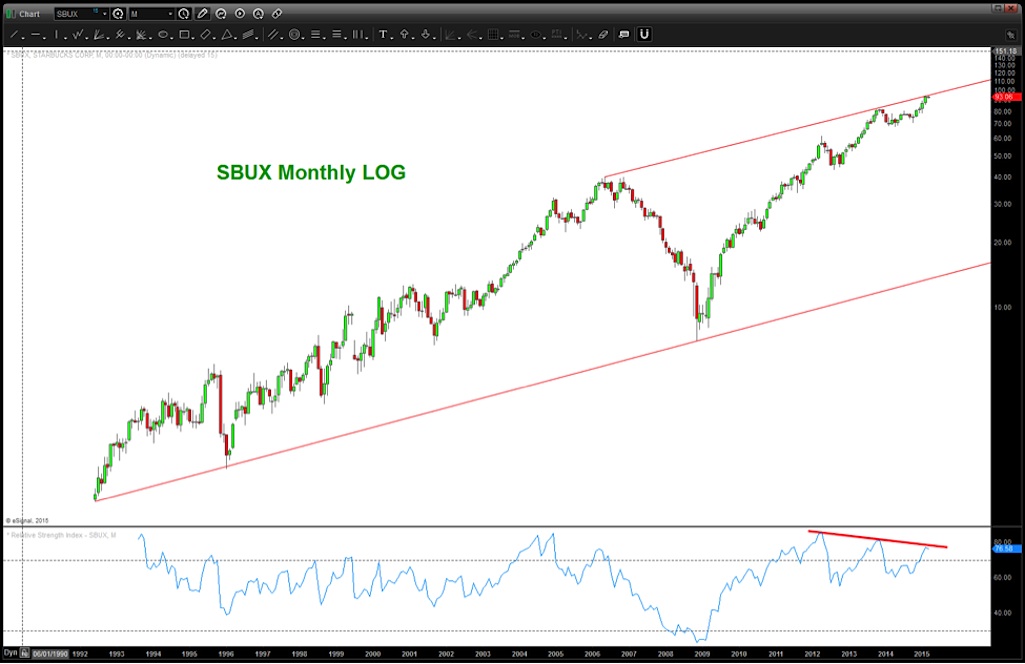
Task: Select the down arrow marker tool
Action: (426, 35)
